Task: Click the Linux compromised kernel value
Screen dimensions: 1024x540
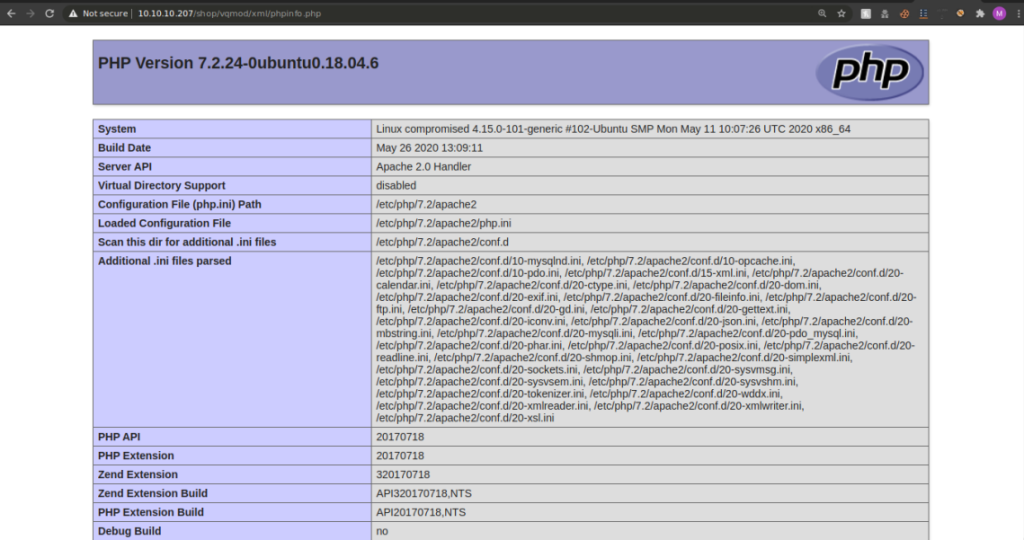Action: (613, 129)
